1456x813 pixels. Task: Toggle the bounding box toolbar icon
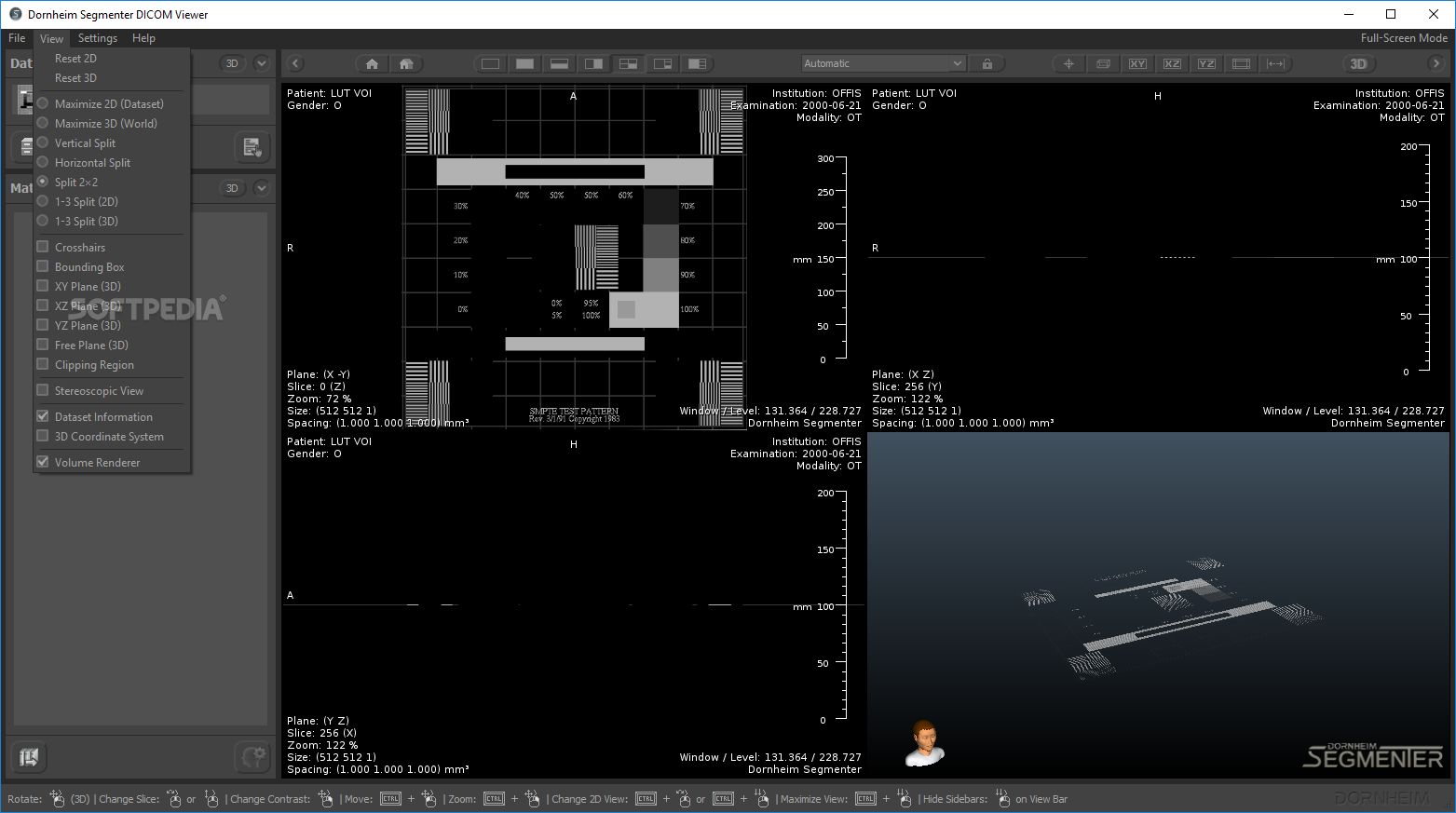(1103, 63)
